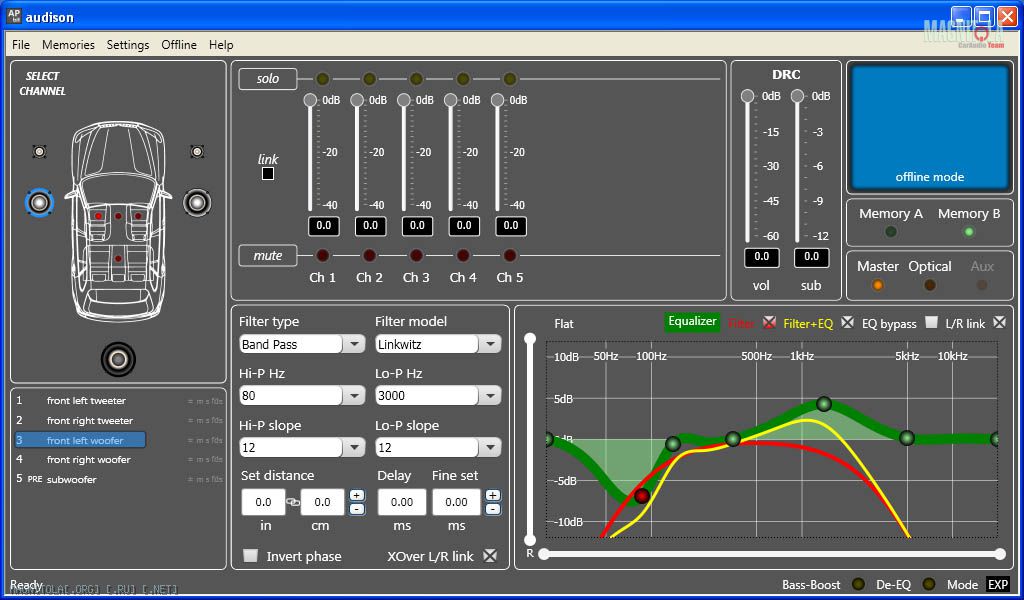This screenshot has height=600, width=1024.
Task: Toggle the Bass-Boost indicator
Action: click(x=859, y=584)
